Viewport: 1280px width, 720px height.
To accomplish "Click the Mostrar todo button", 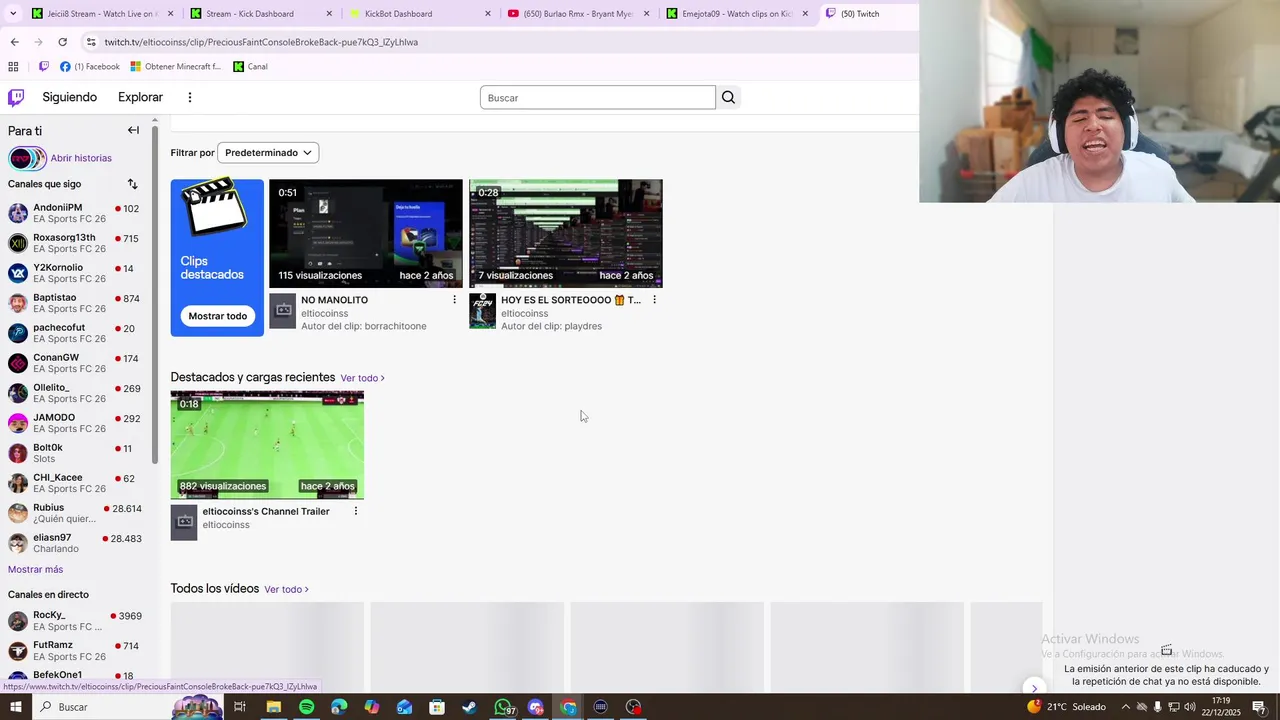I will click(x=217, y=316).
